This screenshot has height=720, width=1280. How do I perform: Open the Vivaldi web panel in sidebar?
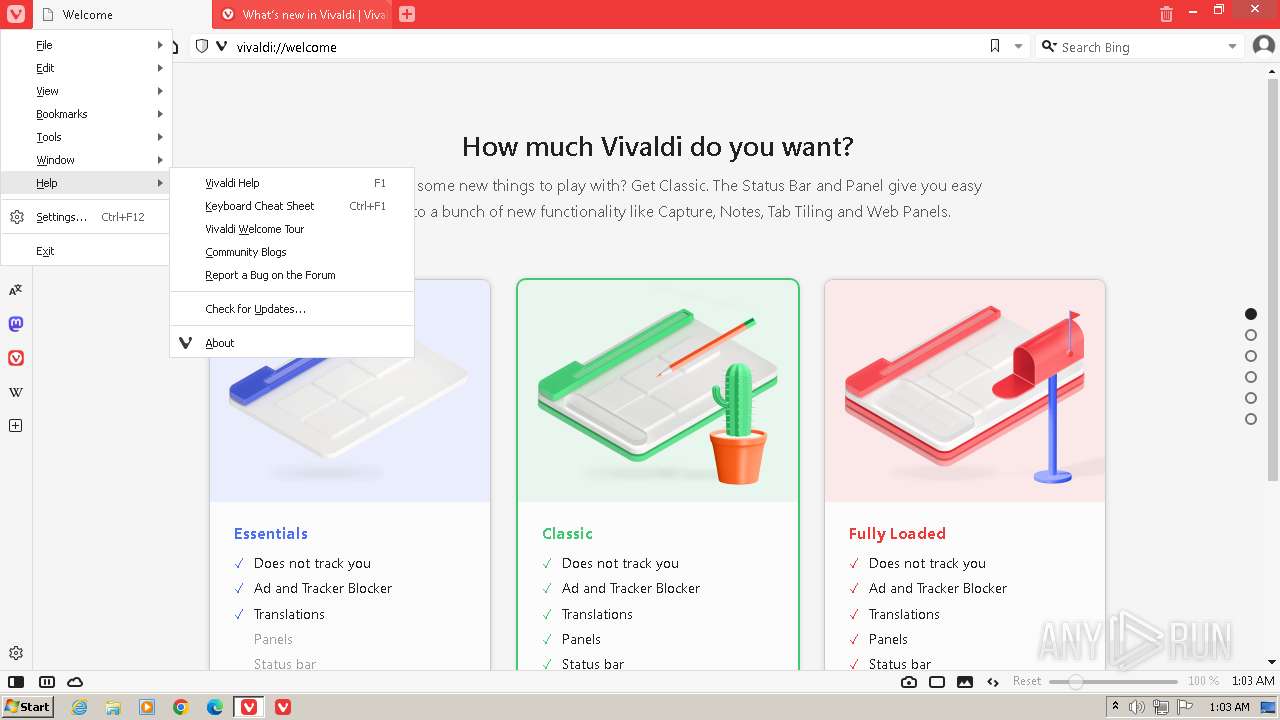pyautogui.click(x=16, y=358)
